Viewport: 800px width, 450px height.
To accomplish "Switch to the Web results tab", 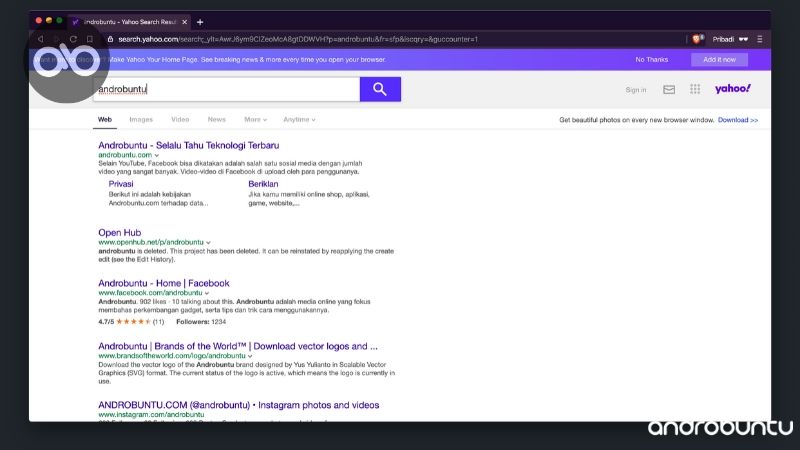I will 105,119.
